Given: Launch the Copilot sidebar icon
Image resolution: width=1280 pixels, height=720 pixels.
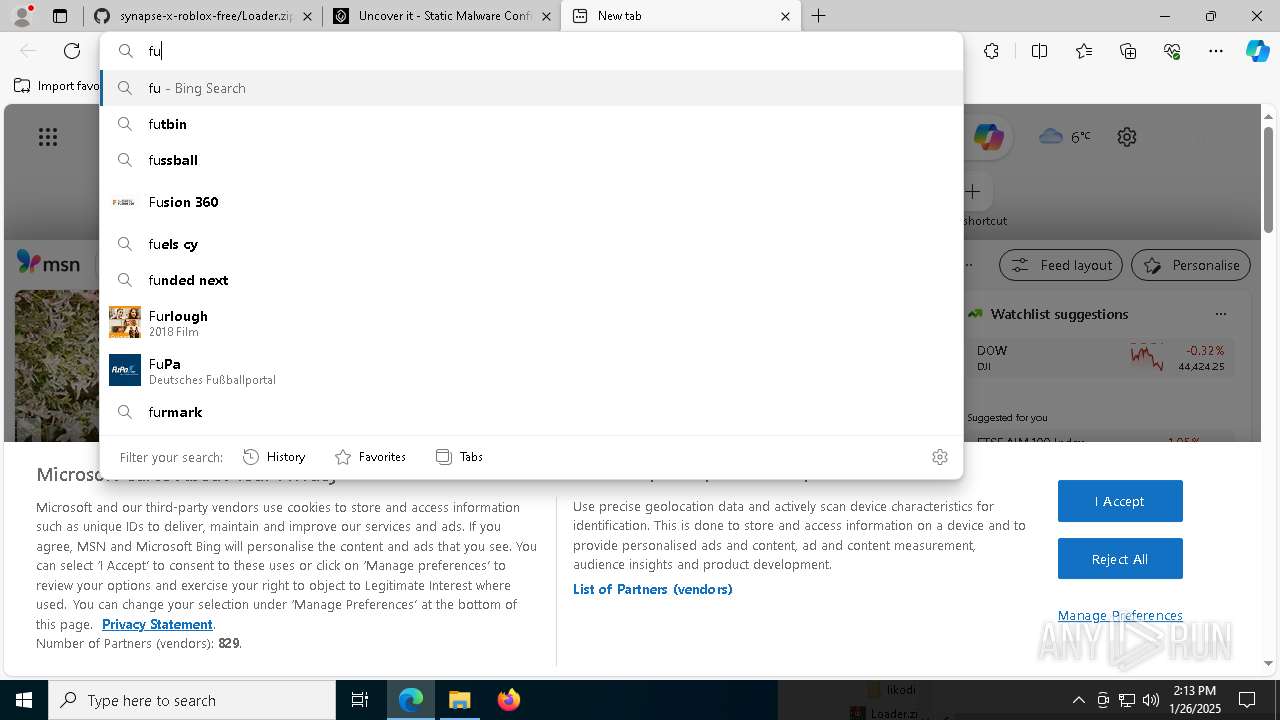Looking at the screenshot, I should click(1258, 51).
